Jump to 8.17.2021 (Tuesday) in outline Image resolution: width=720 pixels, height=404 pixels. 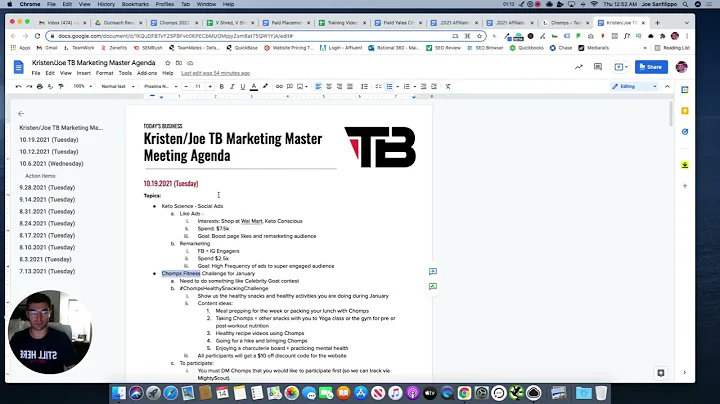point(47,235)
